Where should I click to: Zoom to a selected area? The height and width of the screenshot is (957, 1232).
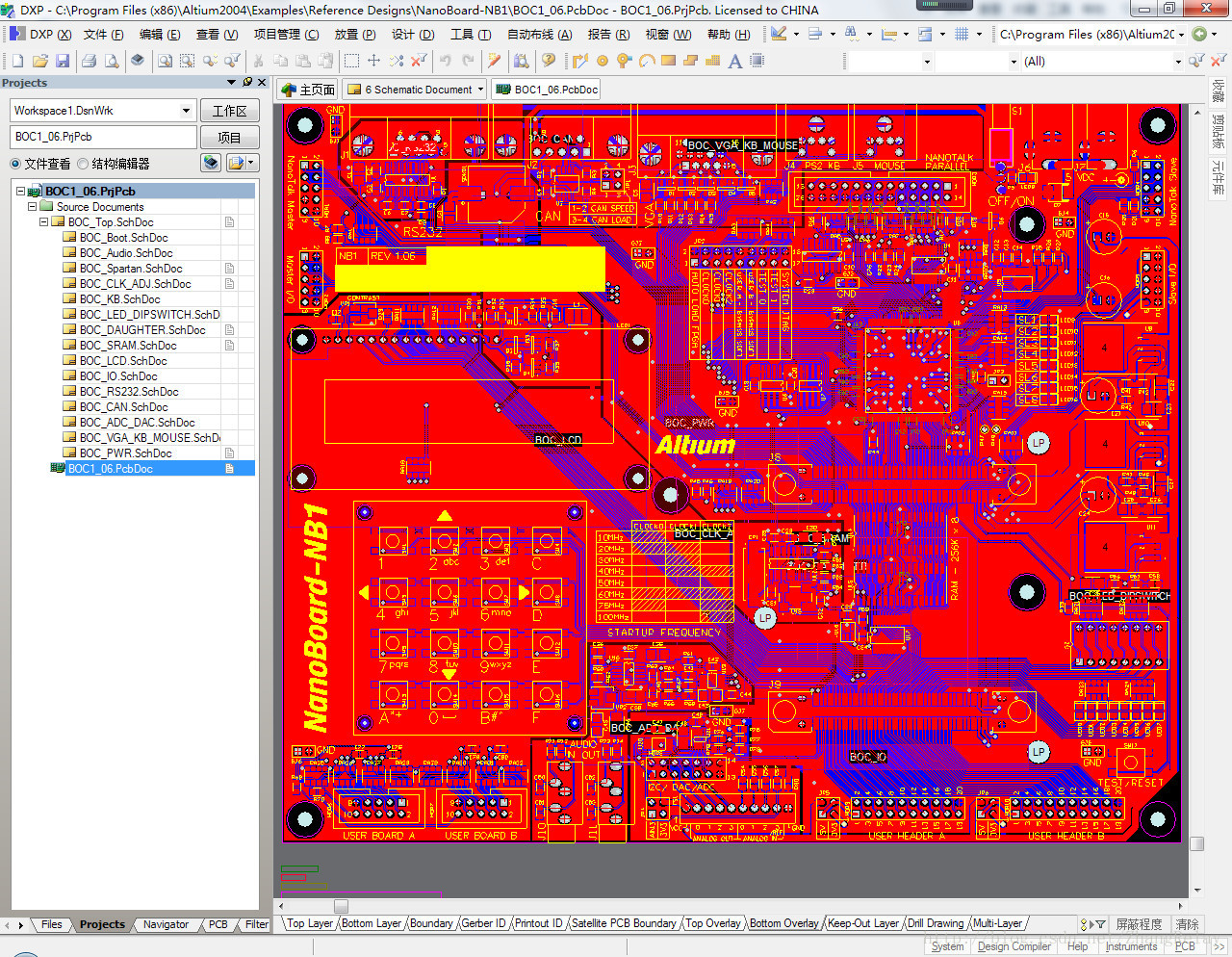[187, 61]
